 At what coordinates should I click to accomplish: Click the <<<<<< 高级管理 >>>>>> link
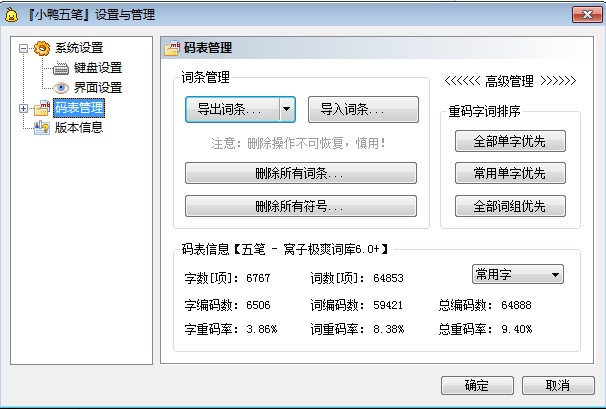510,81
